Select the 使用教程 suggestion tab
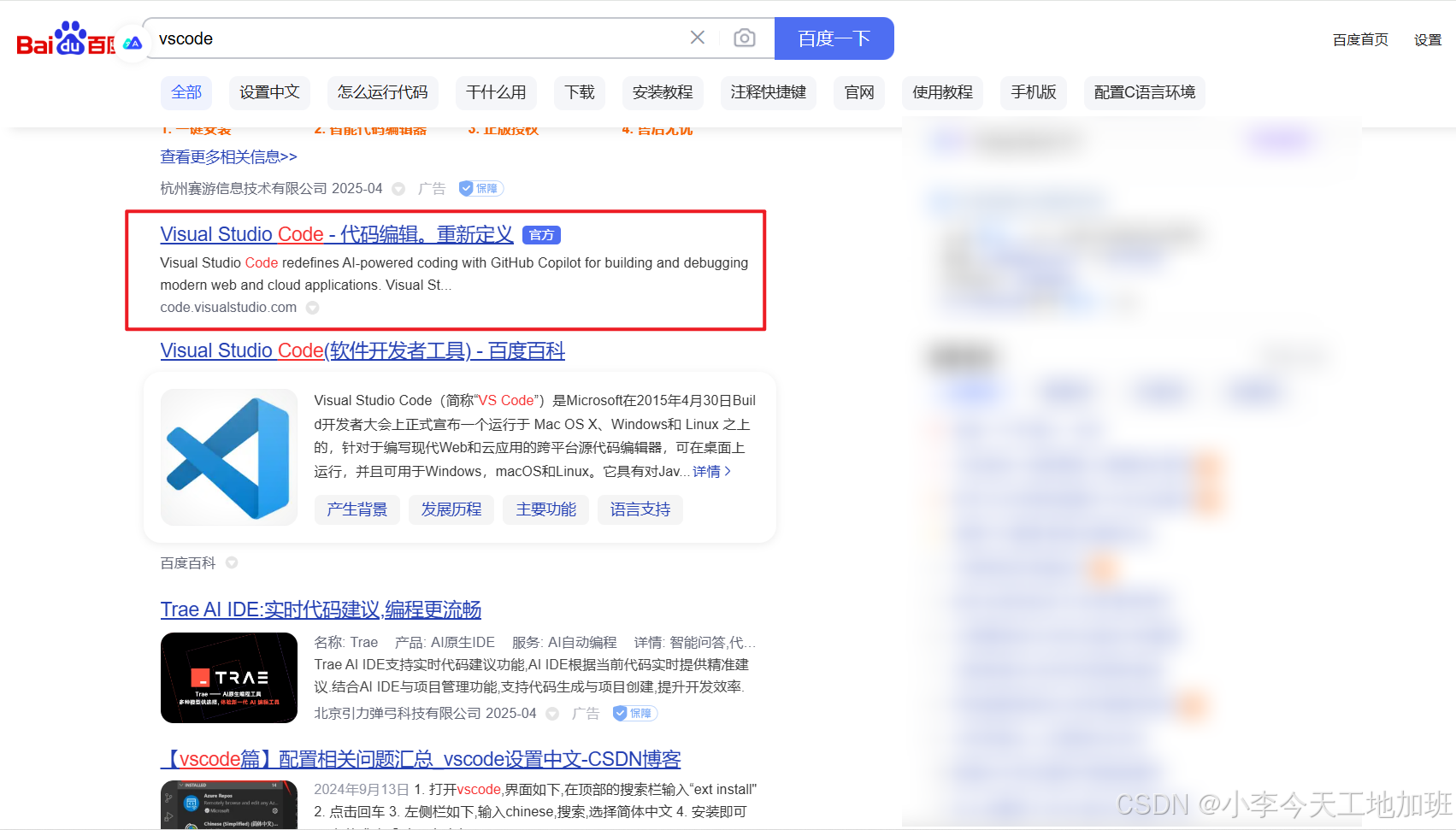This screenshot has height=830, width=1456. pyautogui.click(x=942, y=92)
